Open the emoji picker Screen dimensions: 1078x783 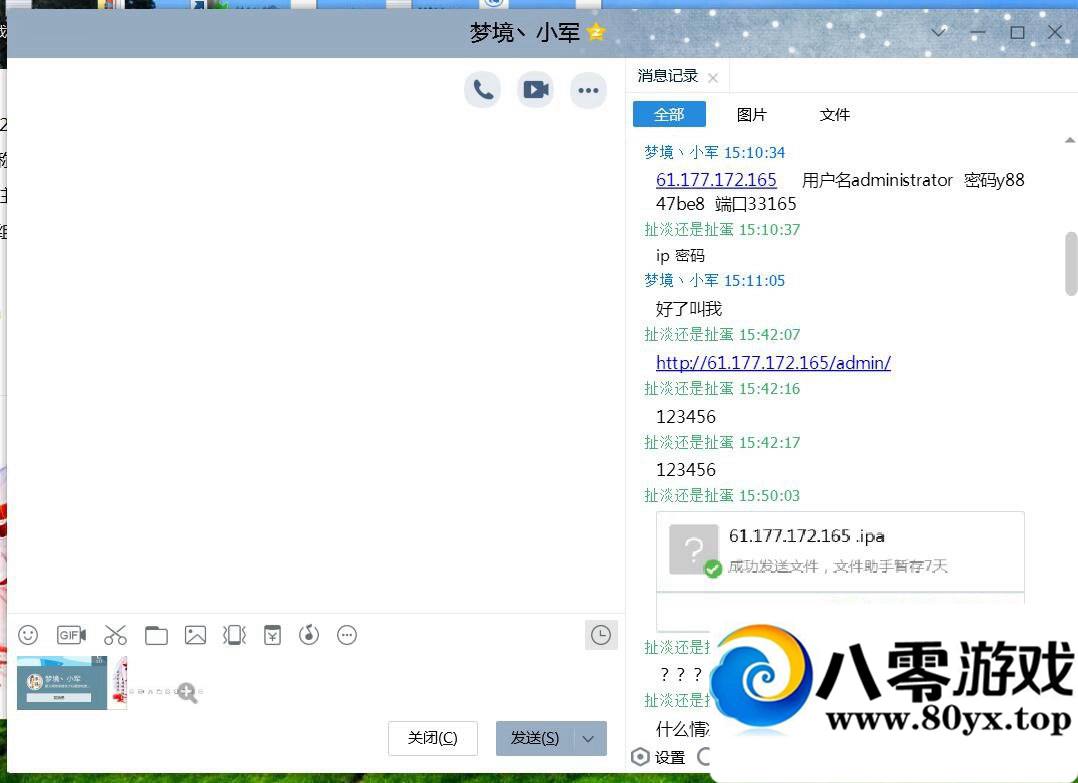pyautogui.click(x=27, y=635)
